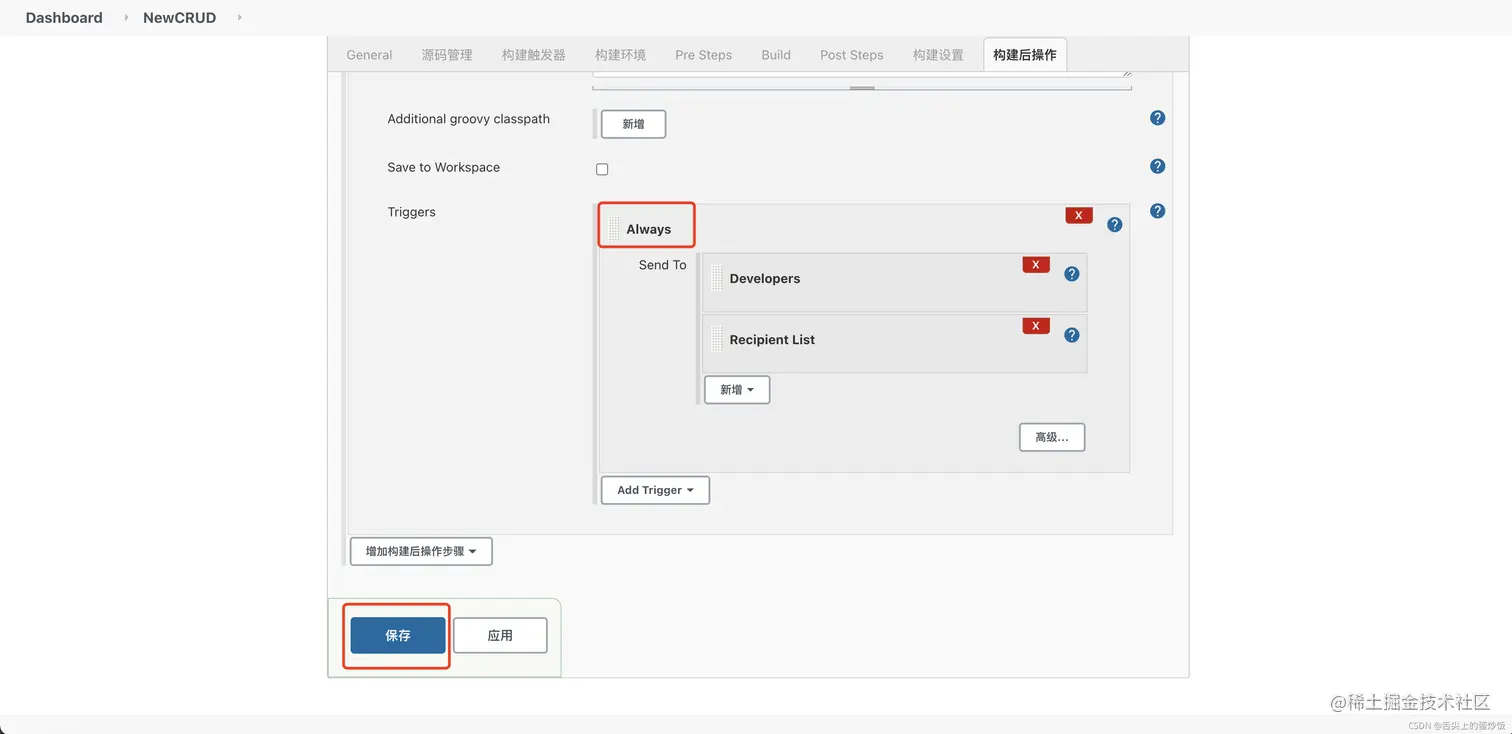This screenshot has height=734, width=1512.
Task: Open NewCRUD breadcrumb link
Action: click(x=179, y=18)
